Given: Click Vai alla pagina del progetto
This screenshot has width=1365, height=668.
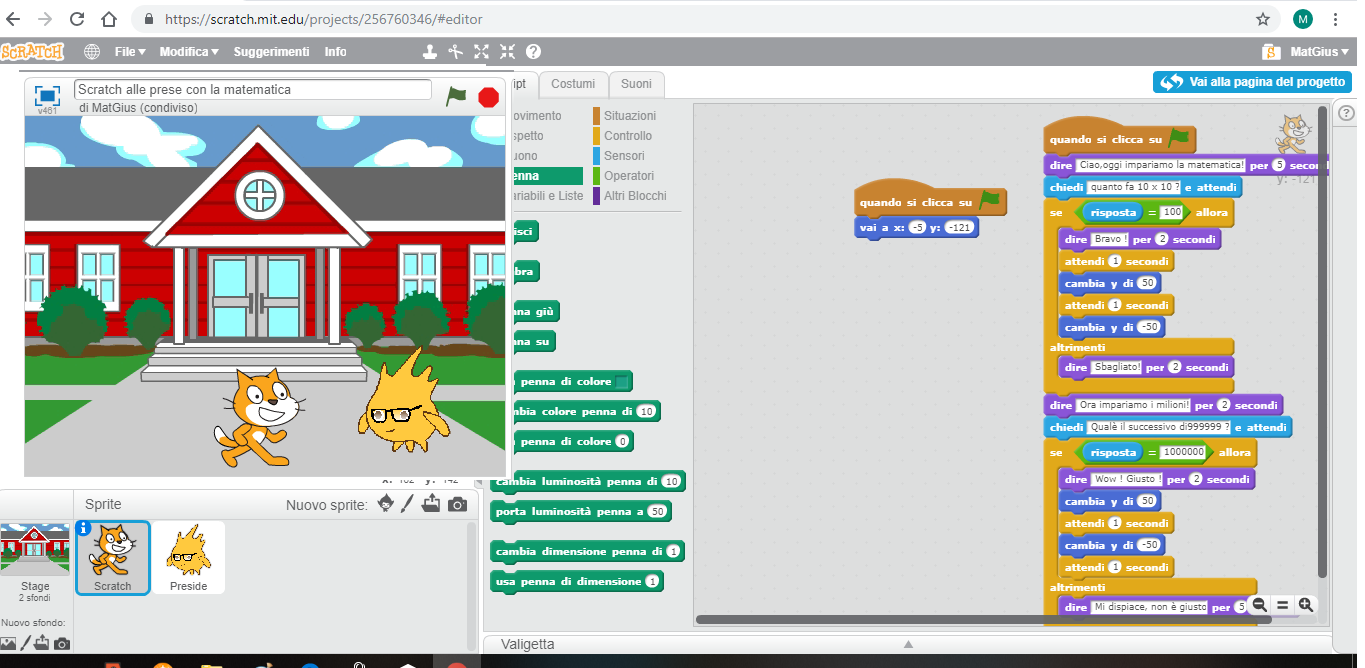Looking at the screenshot, I should pos(1251,82).
